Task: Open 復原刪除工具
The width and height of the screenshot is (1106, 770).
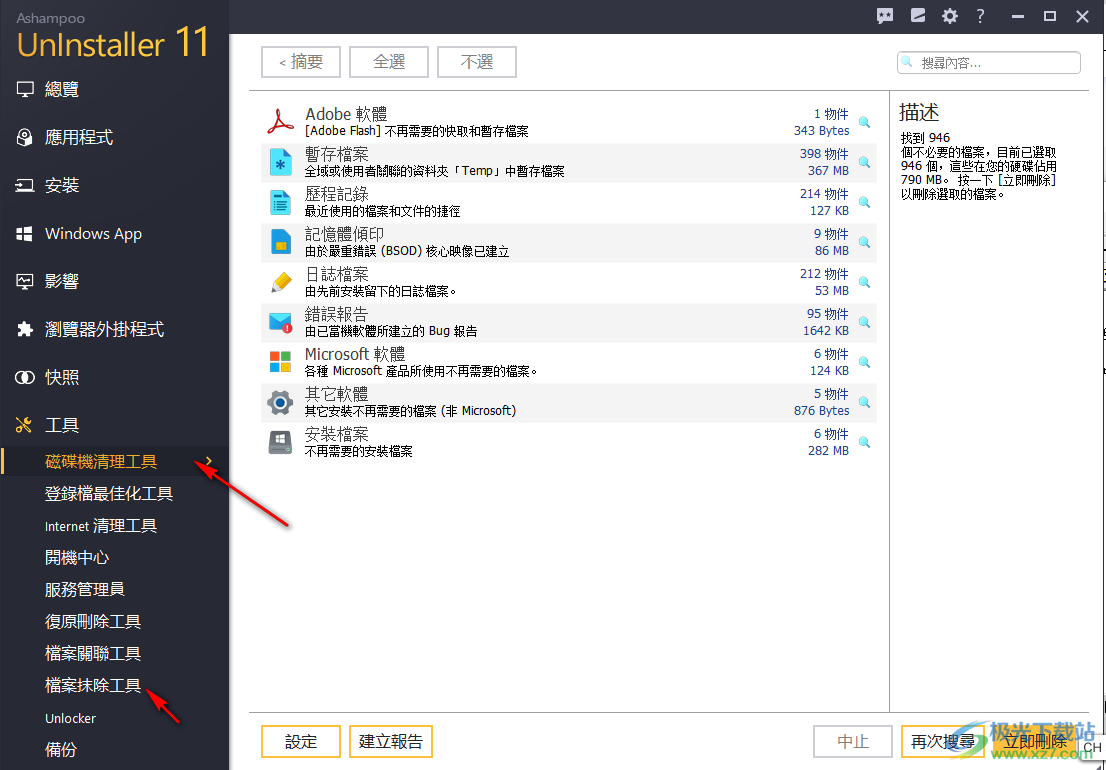Action: tap(93, 622)
